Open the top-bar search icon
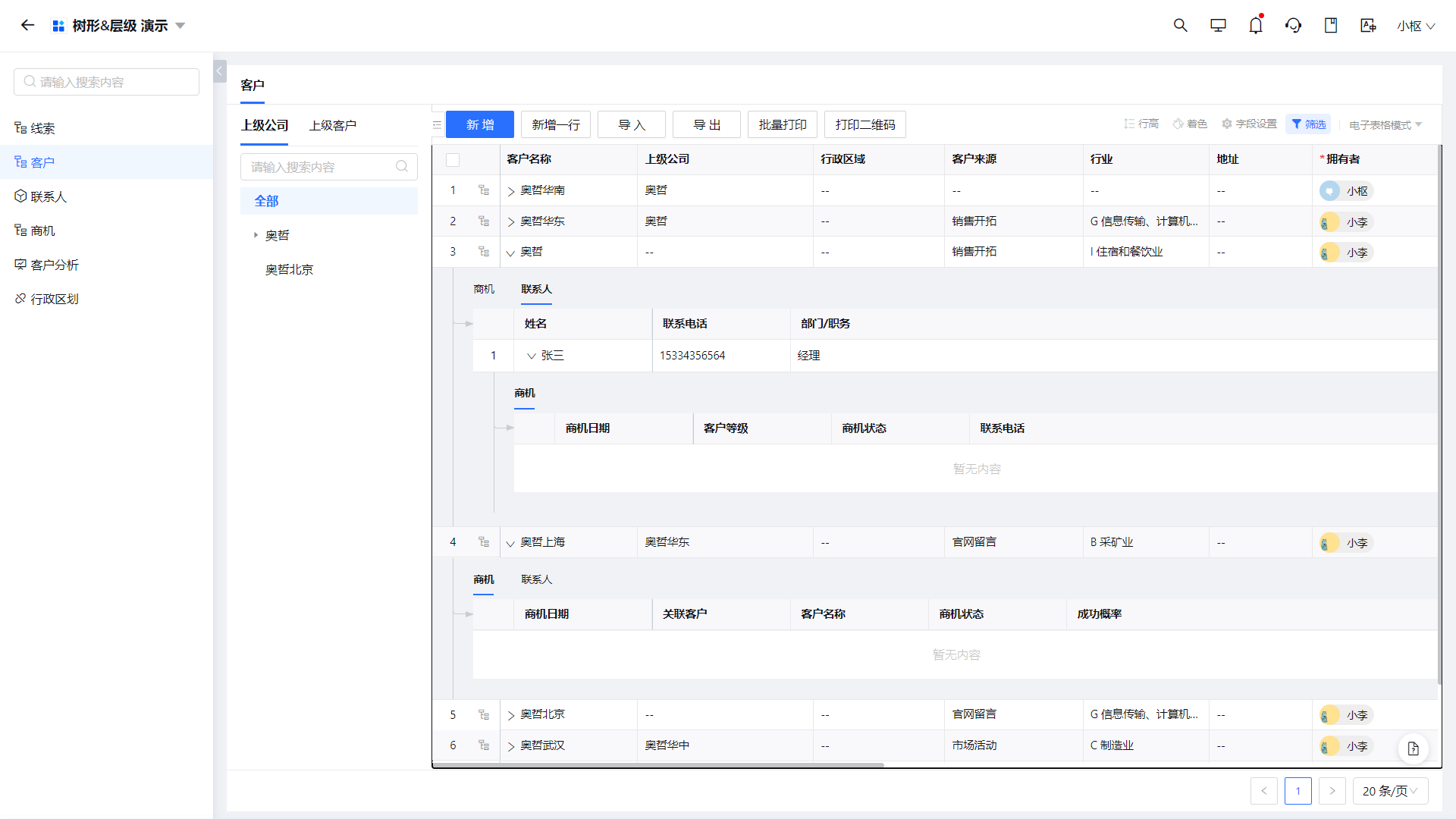Screen dimensions: 1456x819 pyautogui.click(x=1180, y=25)
